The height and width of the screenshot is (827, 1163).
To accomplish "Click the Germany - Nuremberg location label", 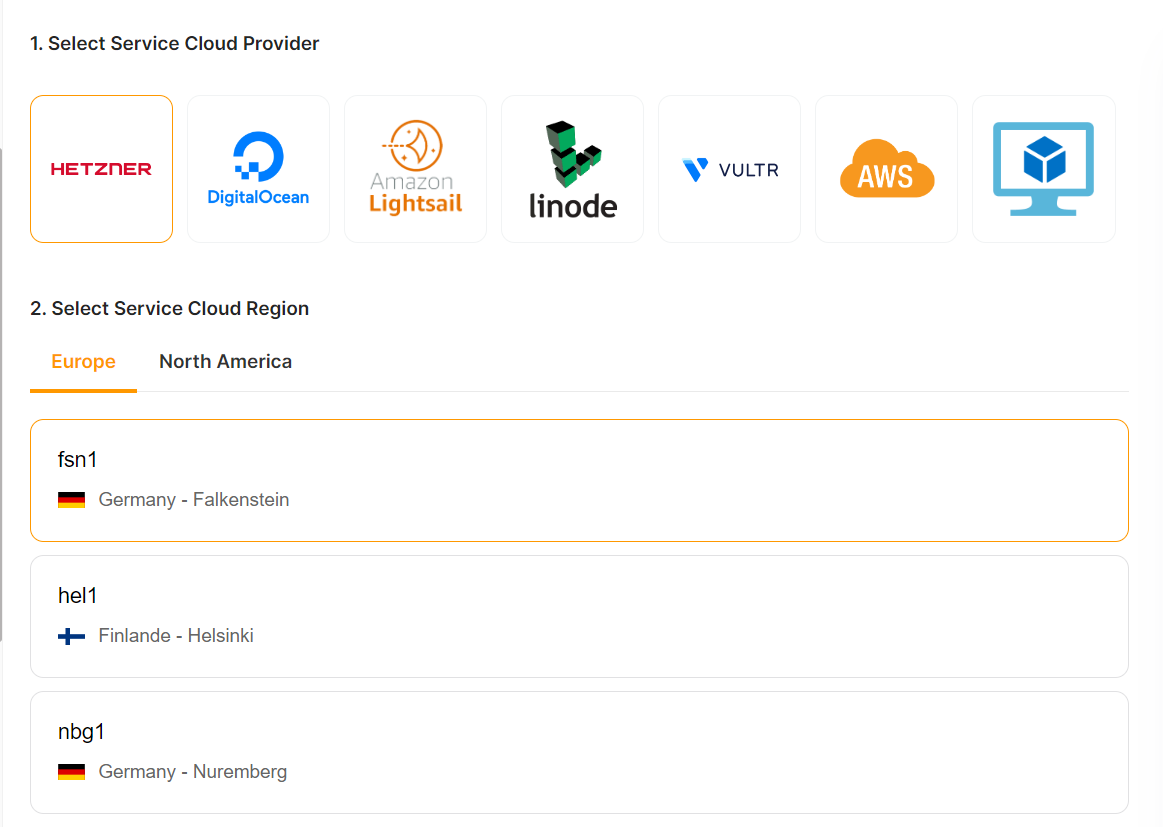I will [193, 772].
